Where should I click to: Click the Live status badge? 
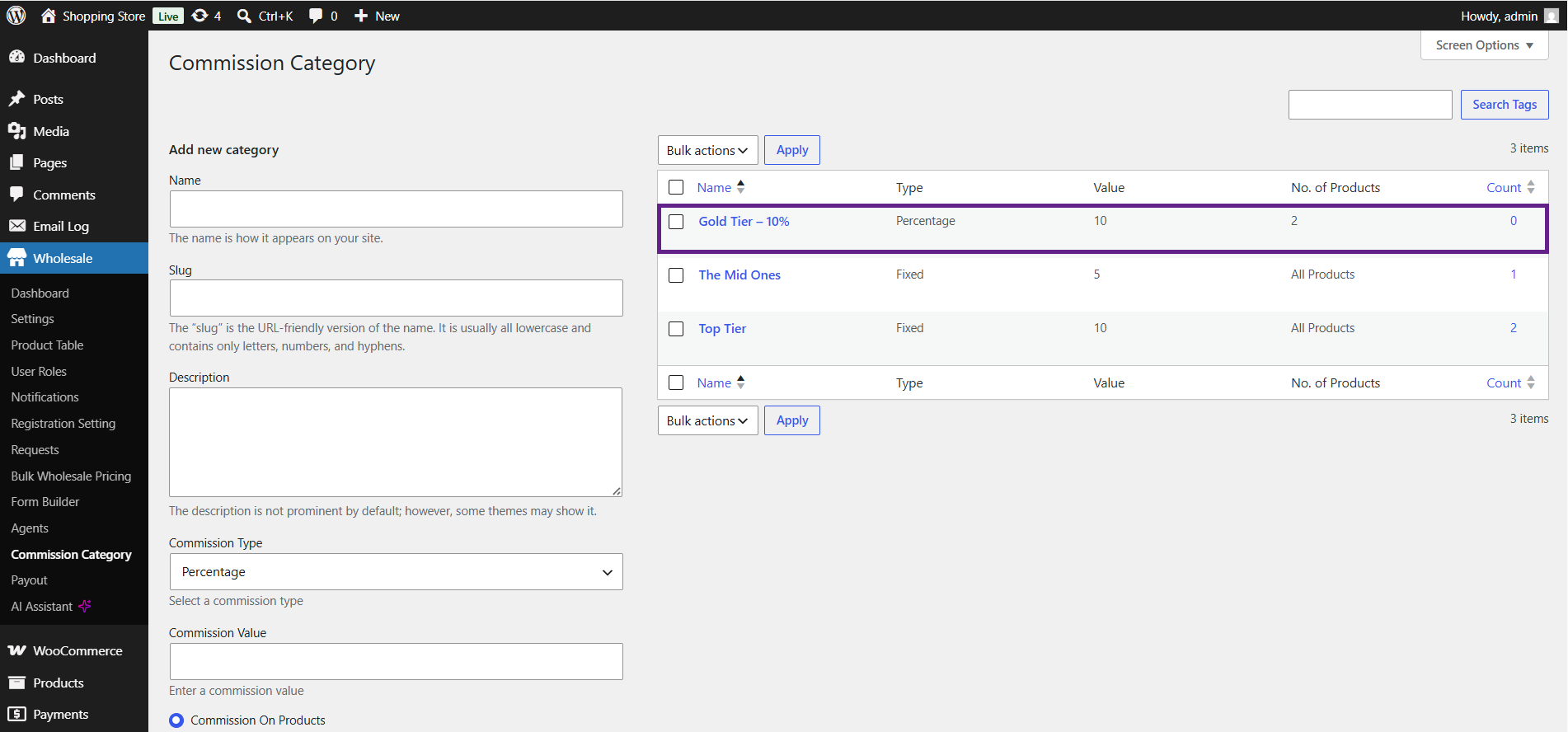(168, 16)
